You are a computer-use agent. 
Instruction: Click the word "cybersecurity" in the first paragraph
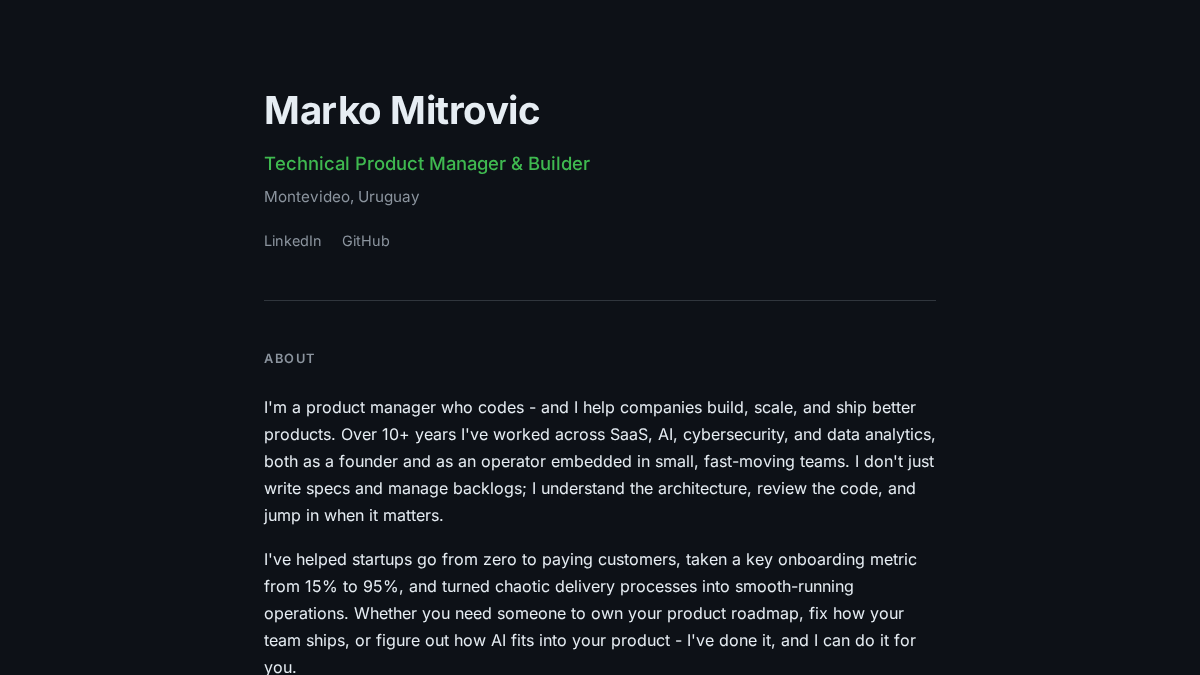[737, 434]
